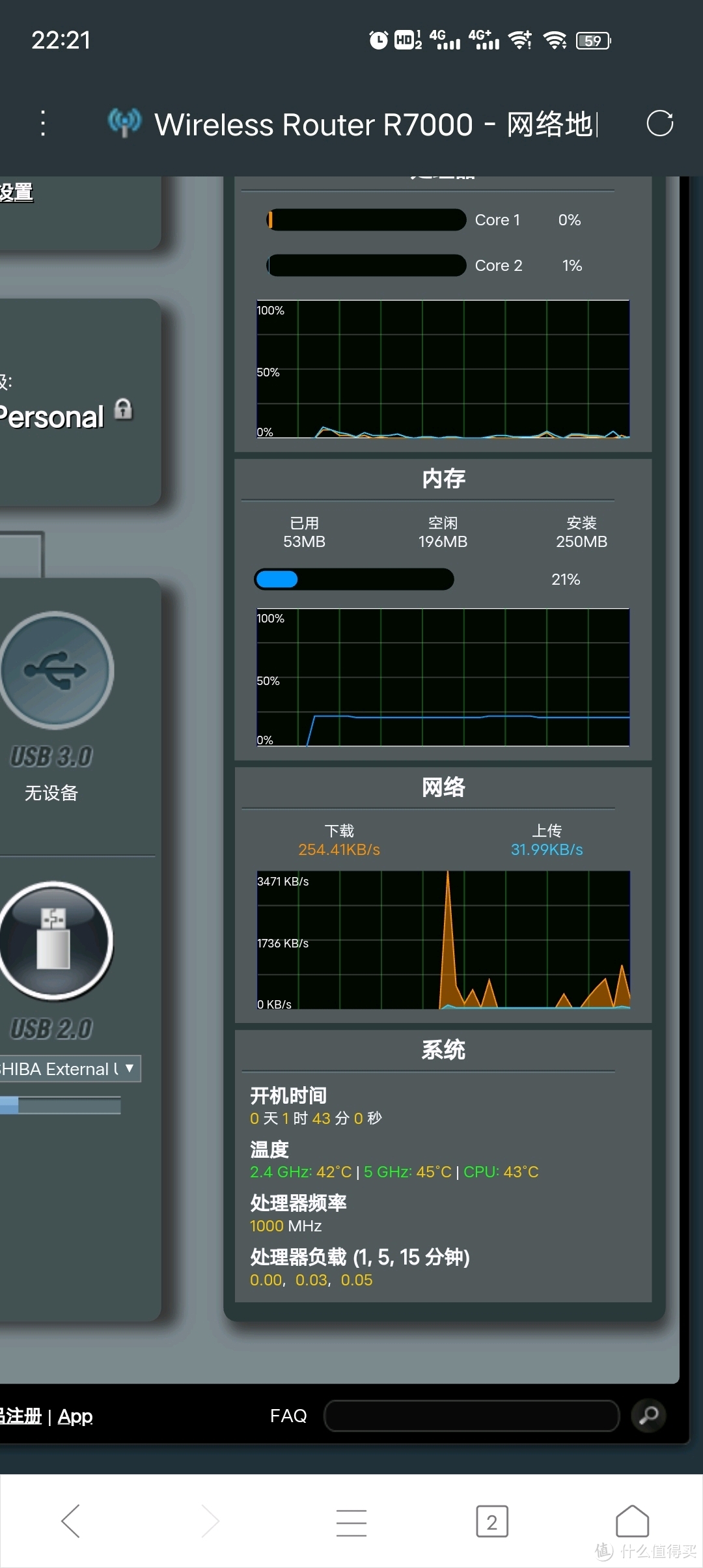Image resolution: width=703 pixels, height=1568 pixels.
Task: Click the 250MB installed memory value
Action: tap(581, 542)
